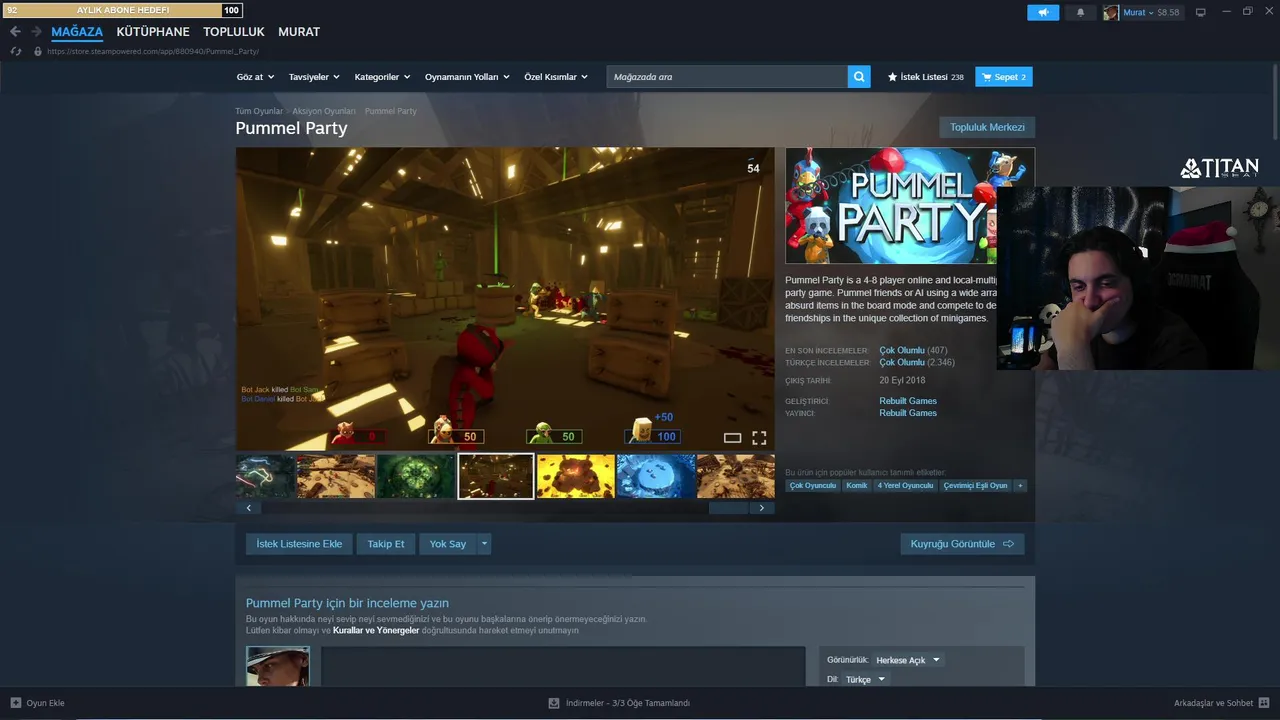
Task: Click the Pummel Party header image
Action: click(890, 206)
